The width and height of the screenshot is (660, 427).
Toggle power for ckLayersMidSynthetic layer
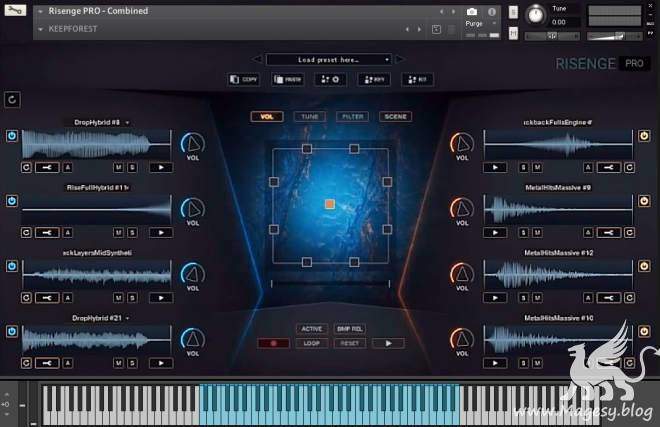pos(12,266)
